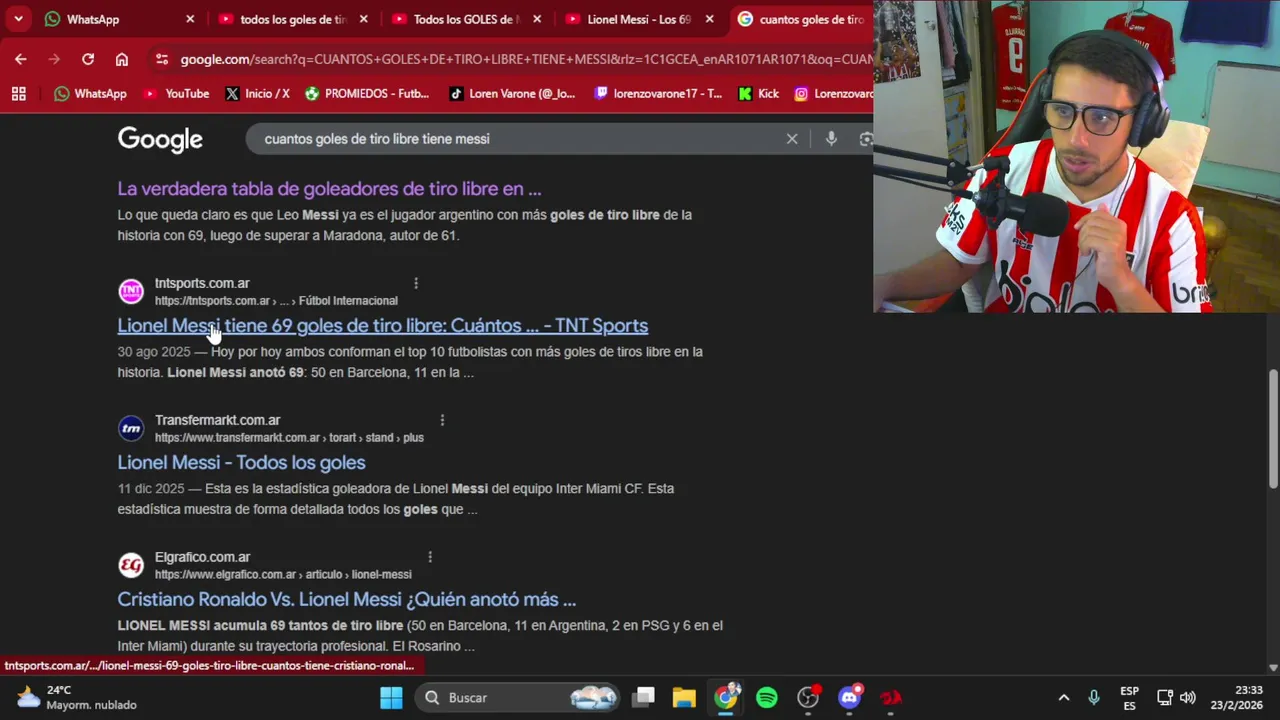Close the 'todos los goles de tiro' tab

pyautogui.click(x=363, y=19)
